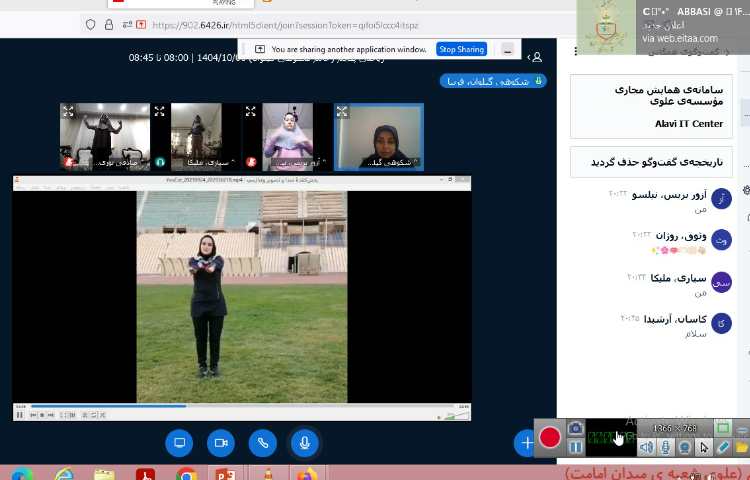Click the recorder pause button
This screenshot has height=480, width=750.
tap(575, 447)
